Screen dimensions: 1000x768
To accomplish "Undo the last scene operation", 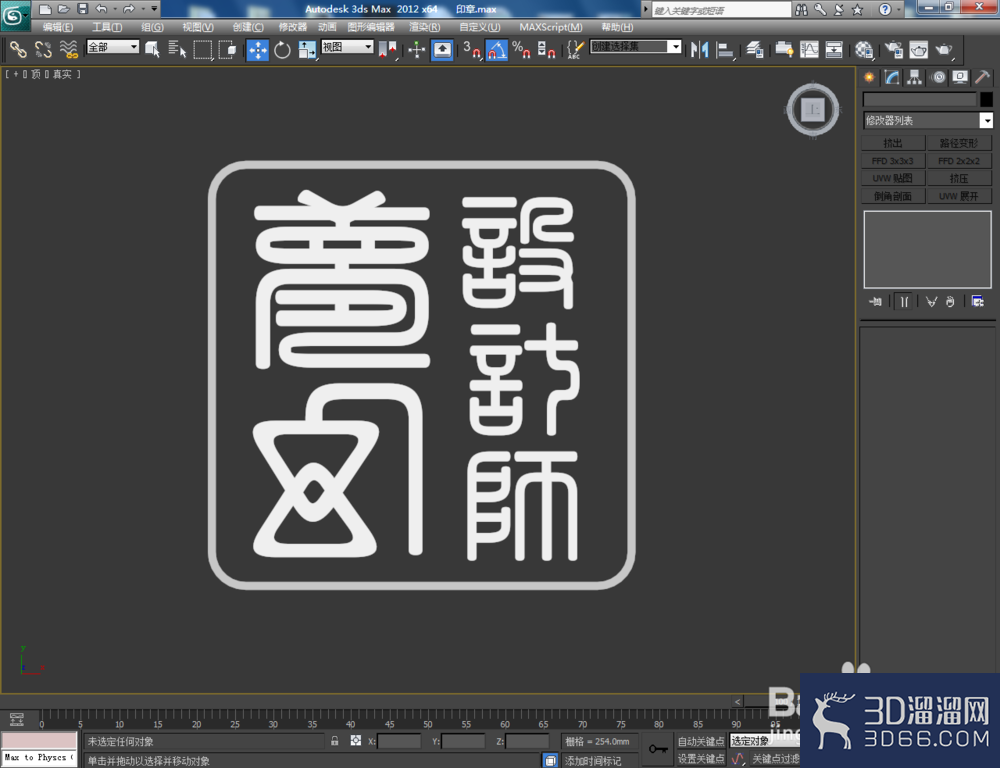I will (101, 9).
